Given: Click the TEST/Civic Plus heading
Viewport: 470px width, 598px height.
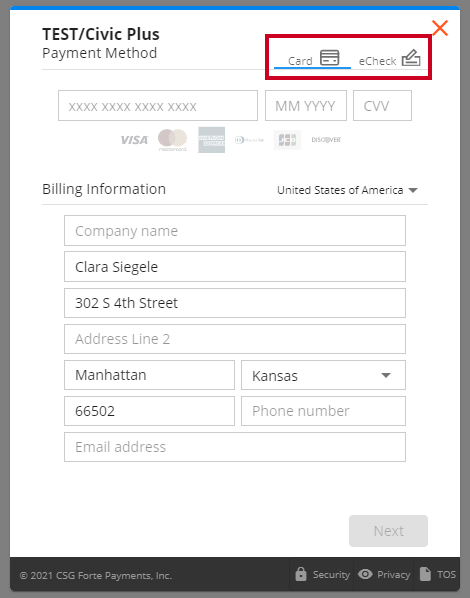Looking at the screenshot, I should point(101,34).
